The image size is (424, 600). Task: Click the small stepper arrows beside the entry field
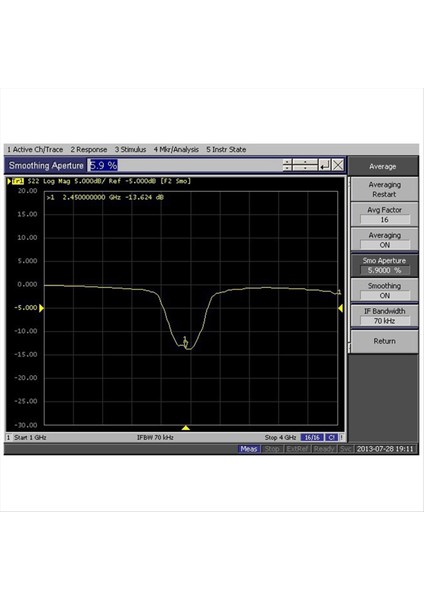pyautogui.click(x=287, y=165)
